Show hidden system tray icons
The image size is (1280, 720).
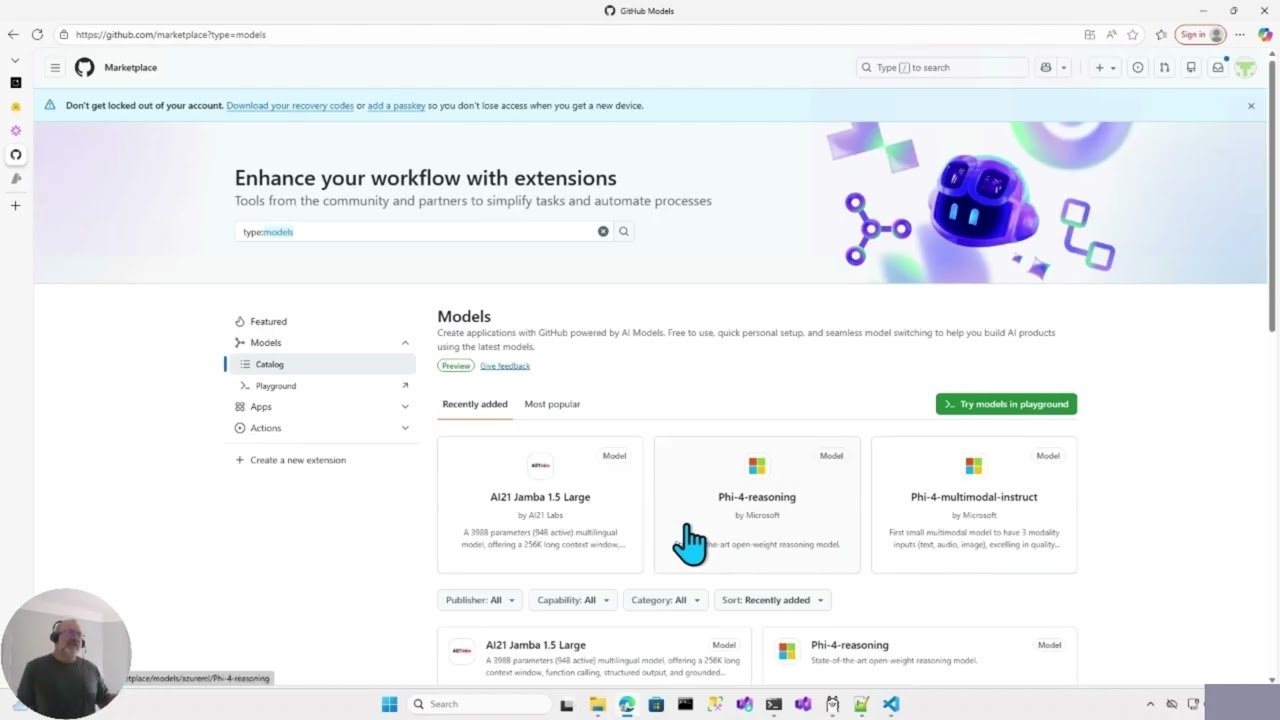click(1150, 704)
